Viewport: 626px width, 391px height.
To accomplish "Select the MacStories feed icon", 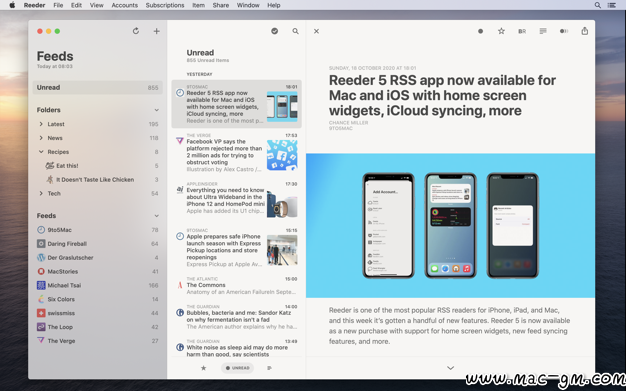I will [x=41, y=272].
